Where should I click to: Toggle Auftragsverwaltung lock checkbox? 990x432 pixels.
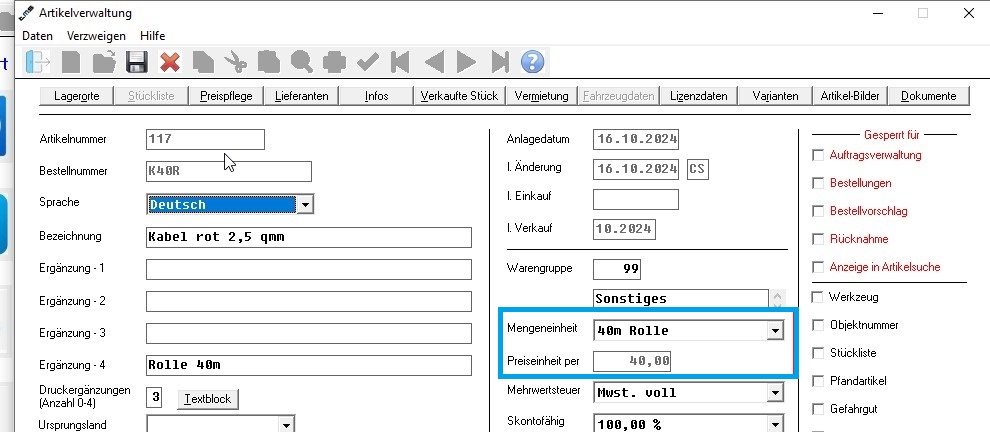(818, 155)
